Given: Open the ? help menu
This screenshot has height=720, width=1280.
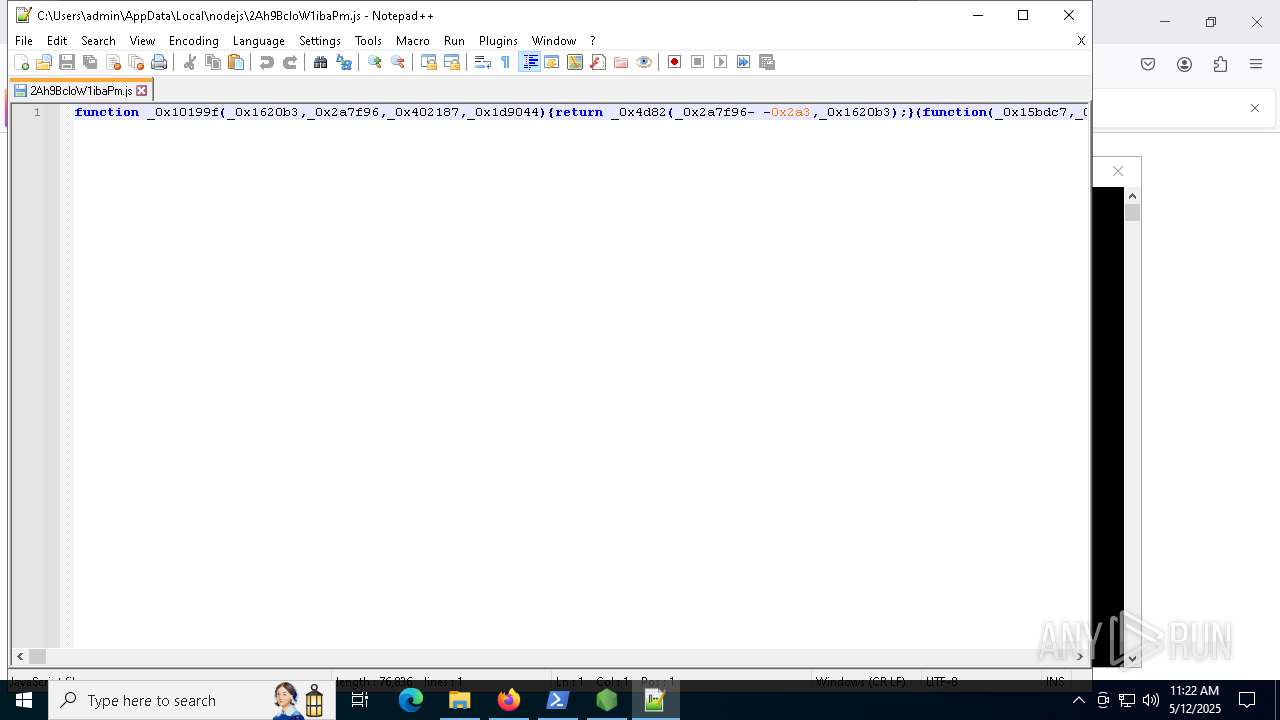Looking at the screenshot, I should (x=593, y=41).
